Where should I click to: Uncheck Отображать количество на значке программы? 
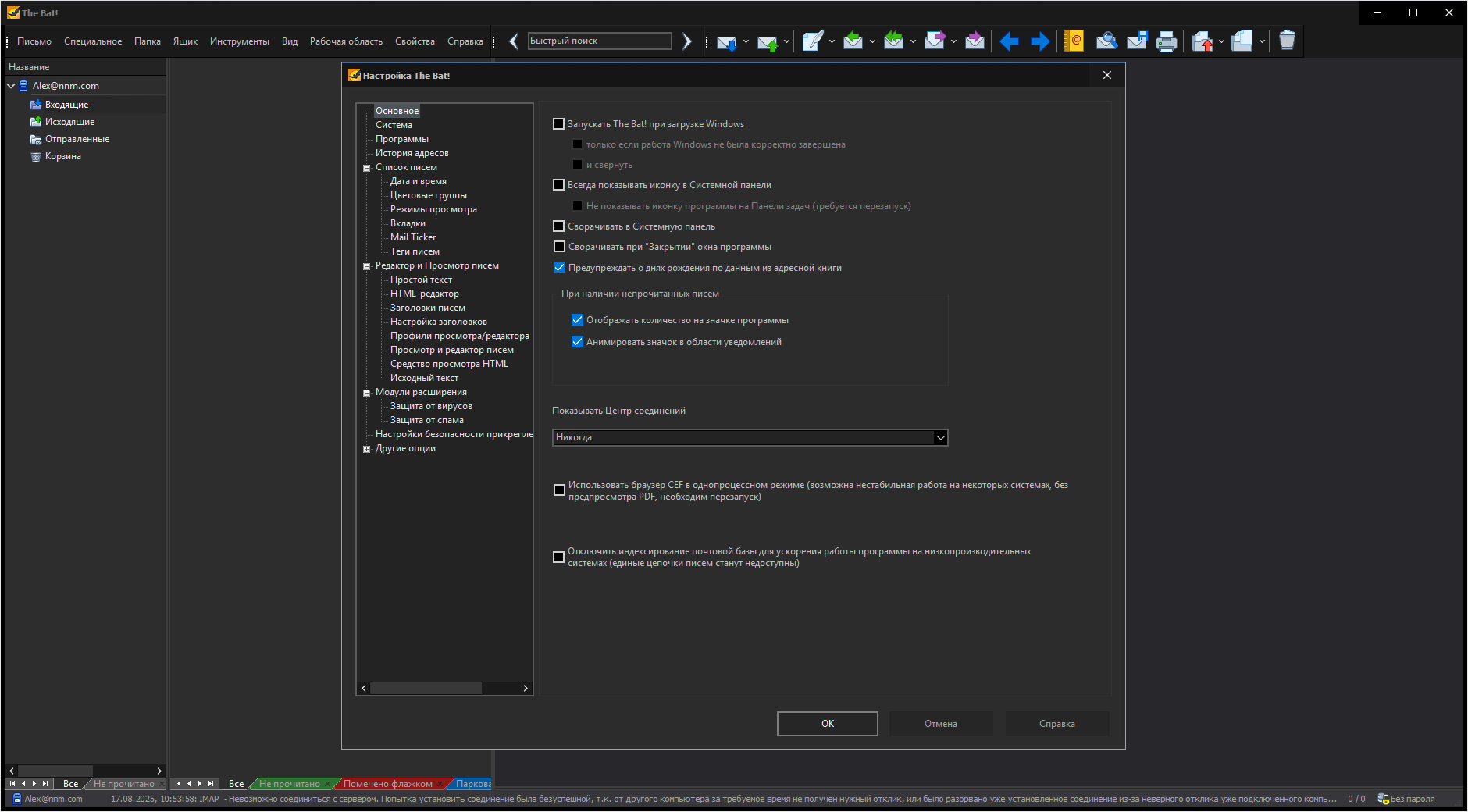[x=577, y=320]
